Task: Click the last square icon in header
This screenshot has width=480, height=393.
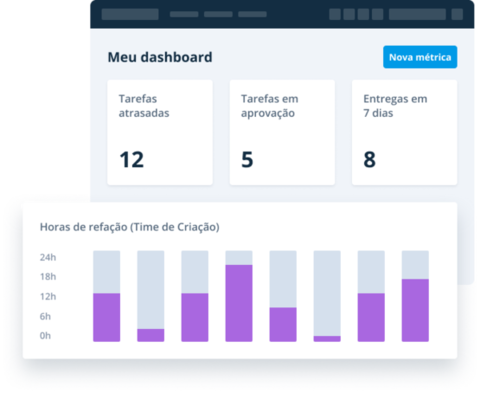Action: (x=457, y=14)
